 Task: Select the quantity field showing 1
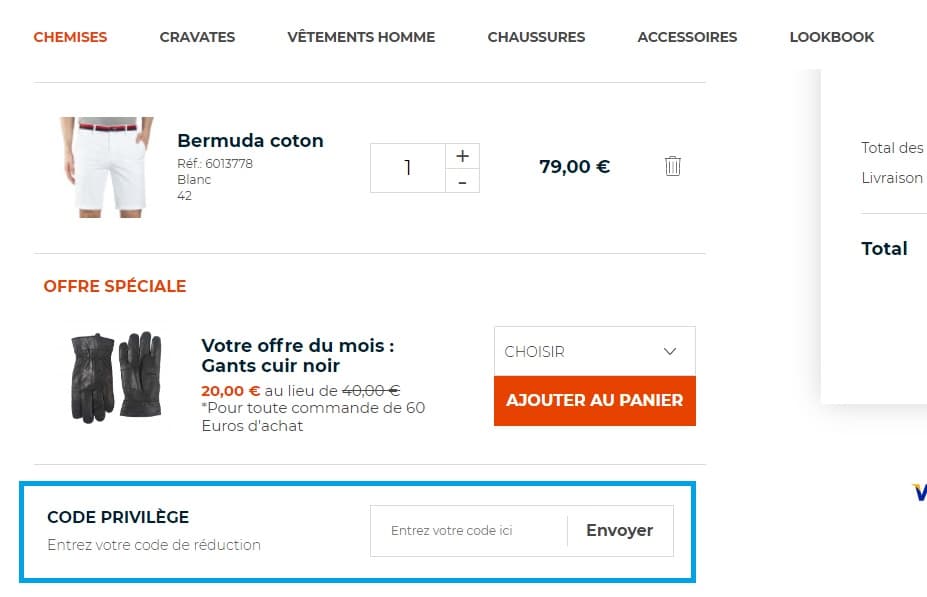[x=407, y=167]
